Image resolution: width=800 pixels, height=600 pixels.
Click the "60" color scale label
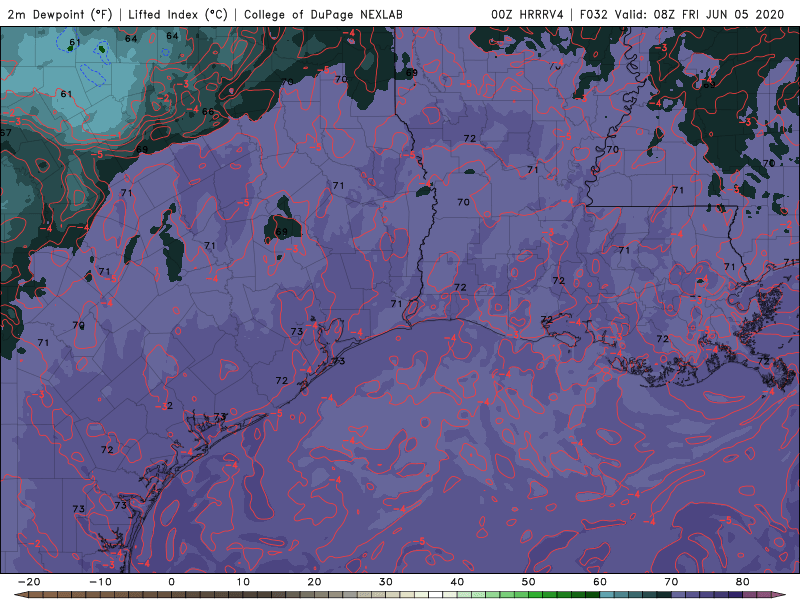(x=600, y=582)
